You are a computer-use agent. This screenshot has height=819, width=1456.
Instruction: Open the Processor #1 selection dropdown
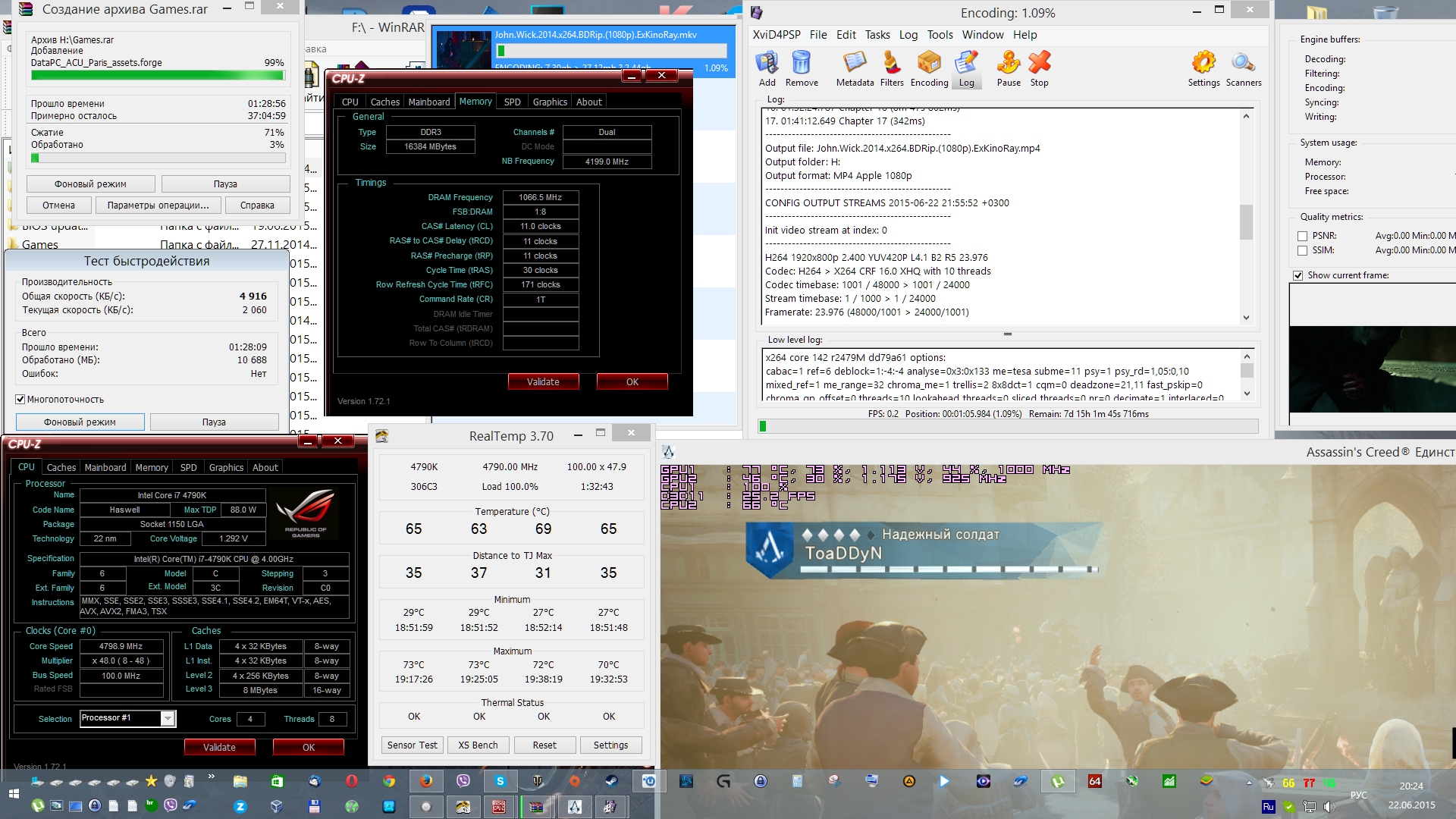(x=168, y=718)
